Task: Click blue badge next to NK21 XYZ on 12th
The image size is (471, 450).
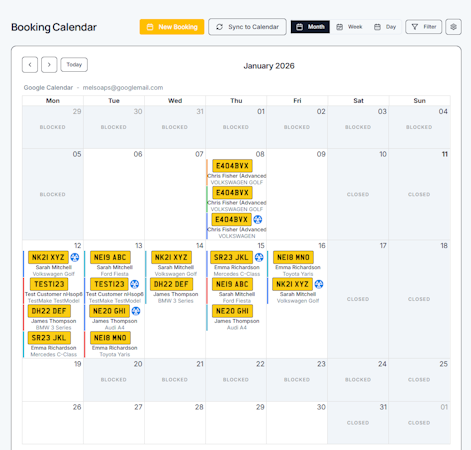Action: coord(75,257)
